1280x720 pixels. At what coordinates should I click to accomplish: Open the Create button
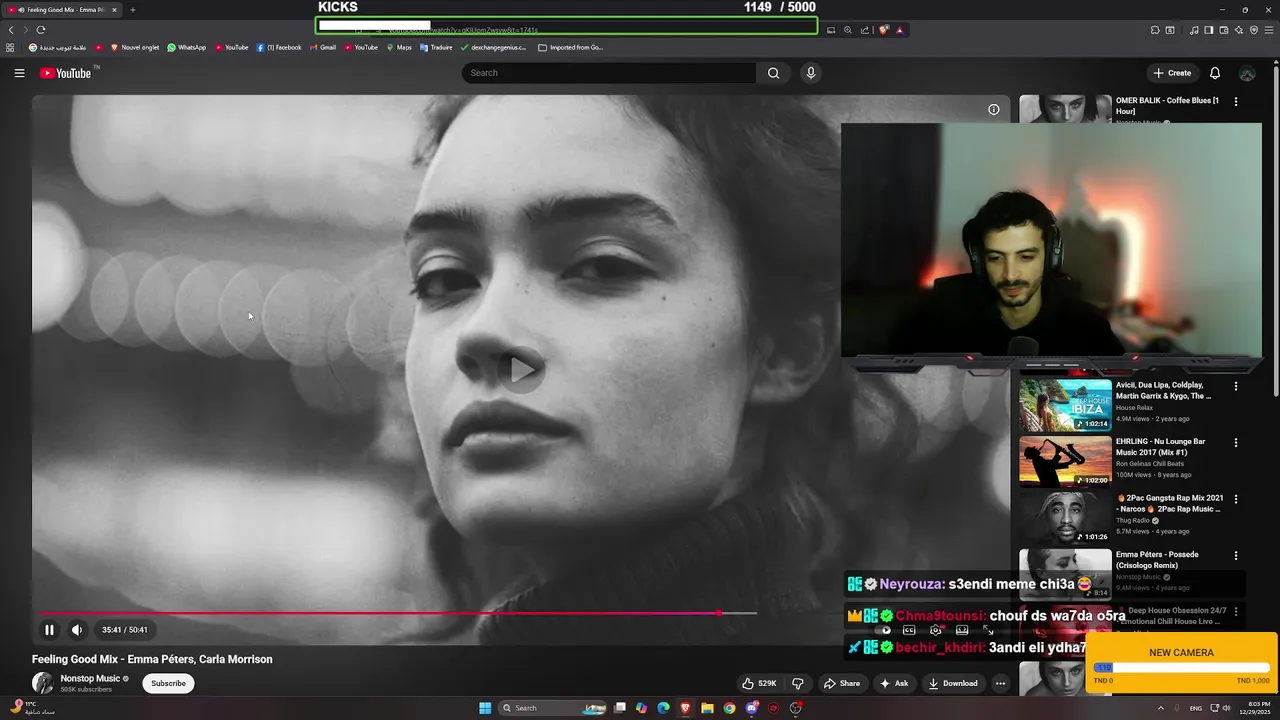1172,73
